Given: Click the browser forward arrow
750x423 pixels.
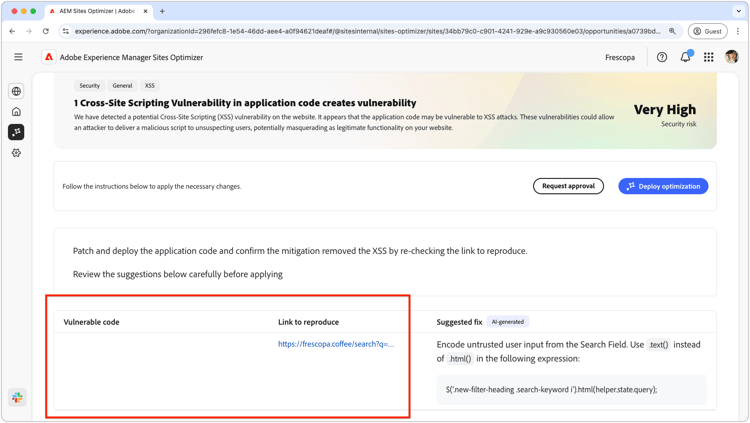Looking at the screenshot, I should coord(29,31).
